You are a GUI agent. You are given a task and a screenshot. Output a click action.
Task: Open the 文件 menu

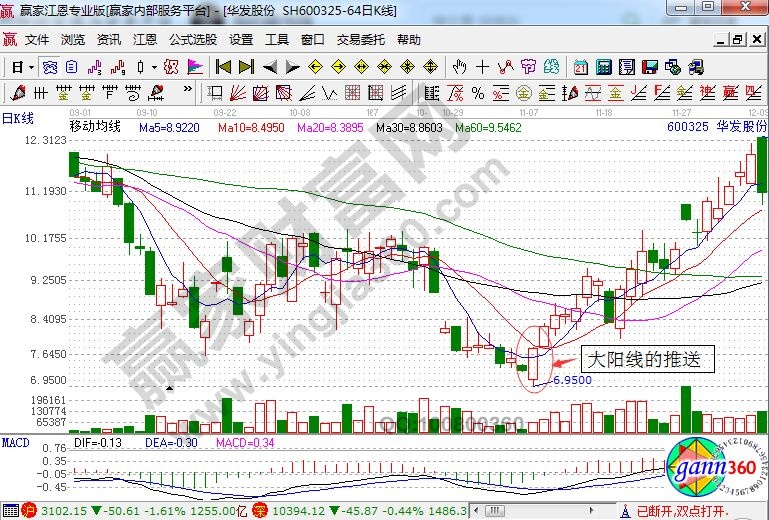tap(37, 40)
